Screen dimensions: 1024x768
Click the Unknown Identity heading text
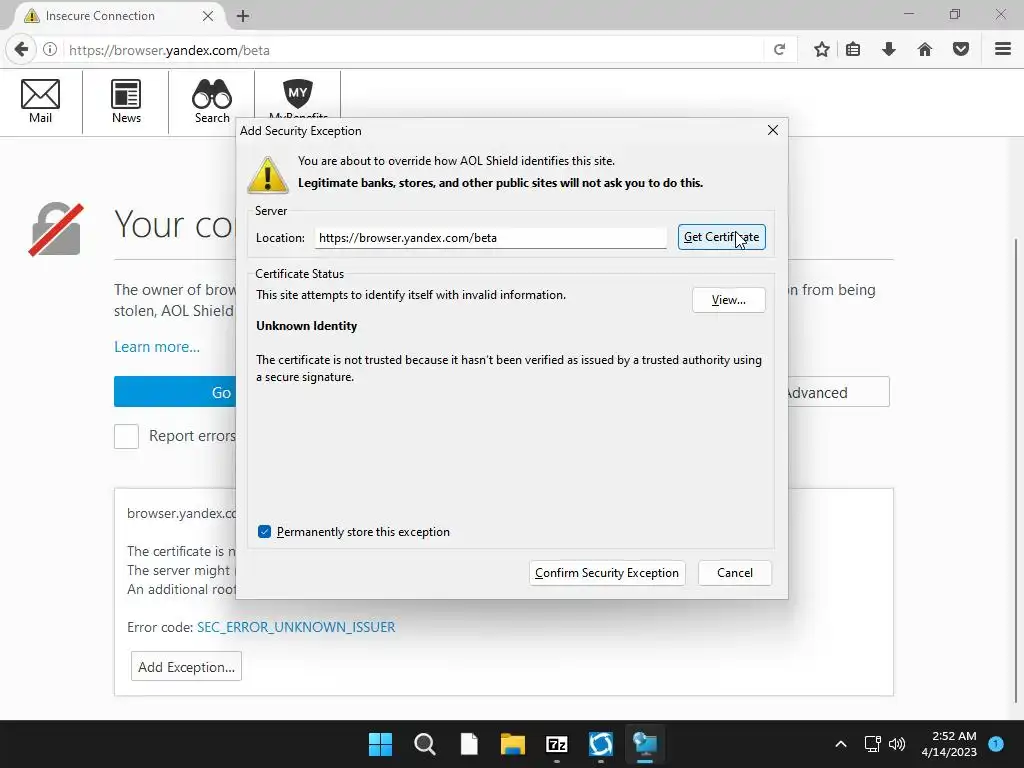(306, 326)
